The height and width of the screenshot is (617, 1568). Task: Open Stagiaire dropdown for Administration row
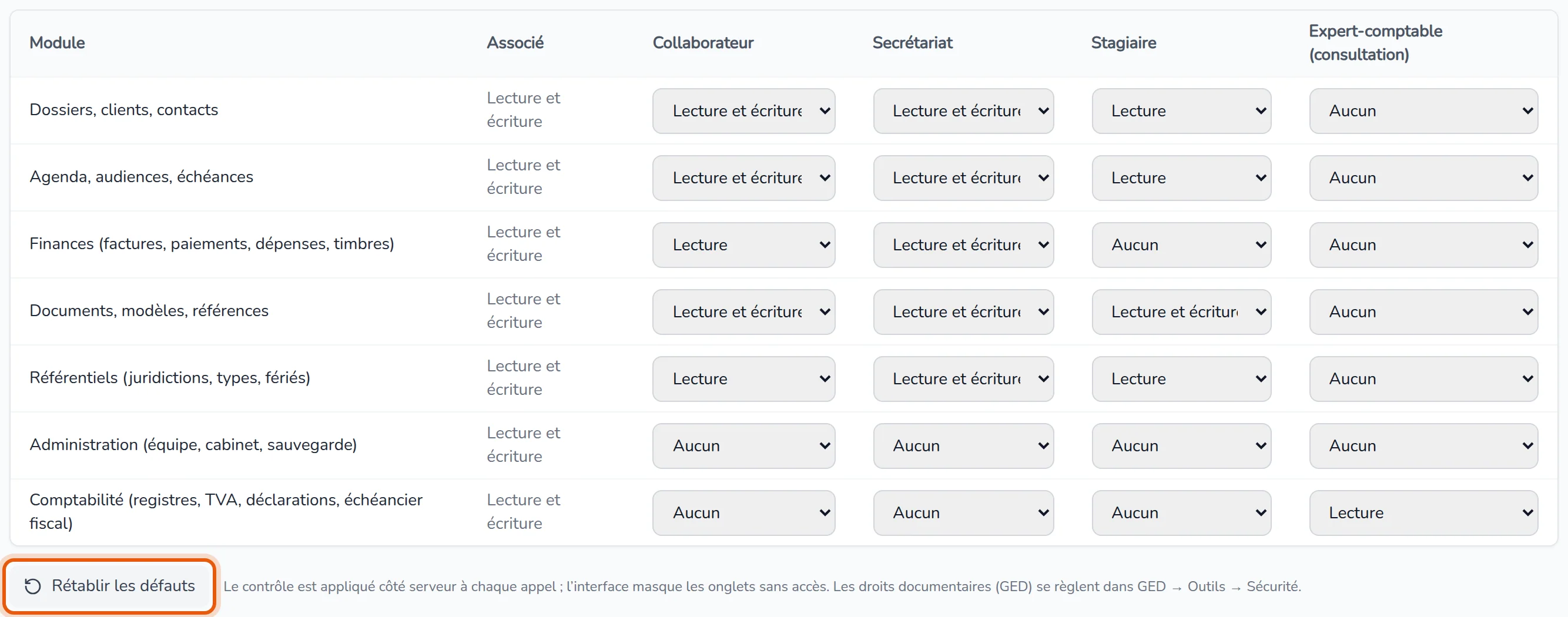point(1181,445)
